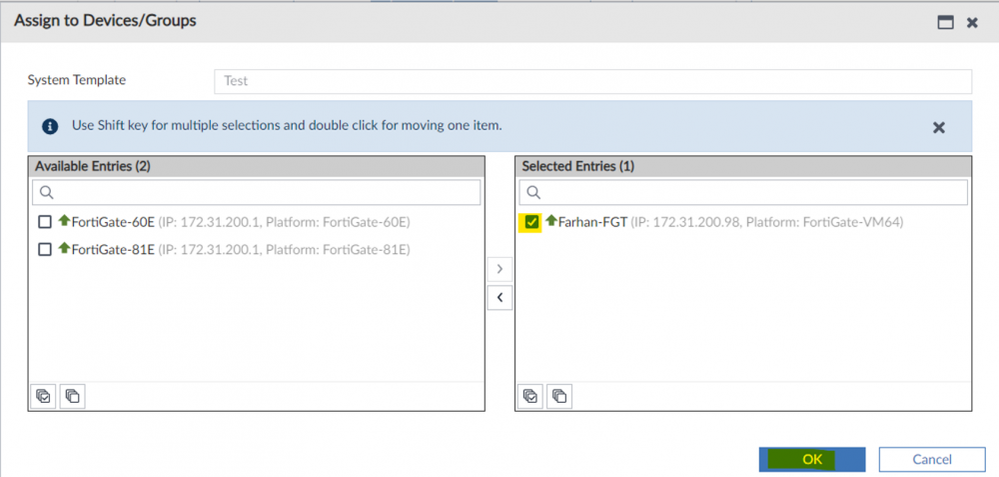Select all entries in the Available Entries list
The width and height of the screenshot is (999, 477).
click(x=43, y=396)
